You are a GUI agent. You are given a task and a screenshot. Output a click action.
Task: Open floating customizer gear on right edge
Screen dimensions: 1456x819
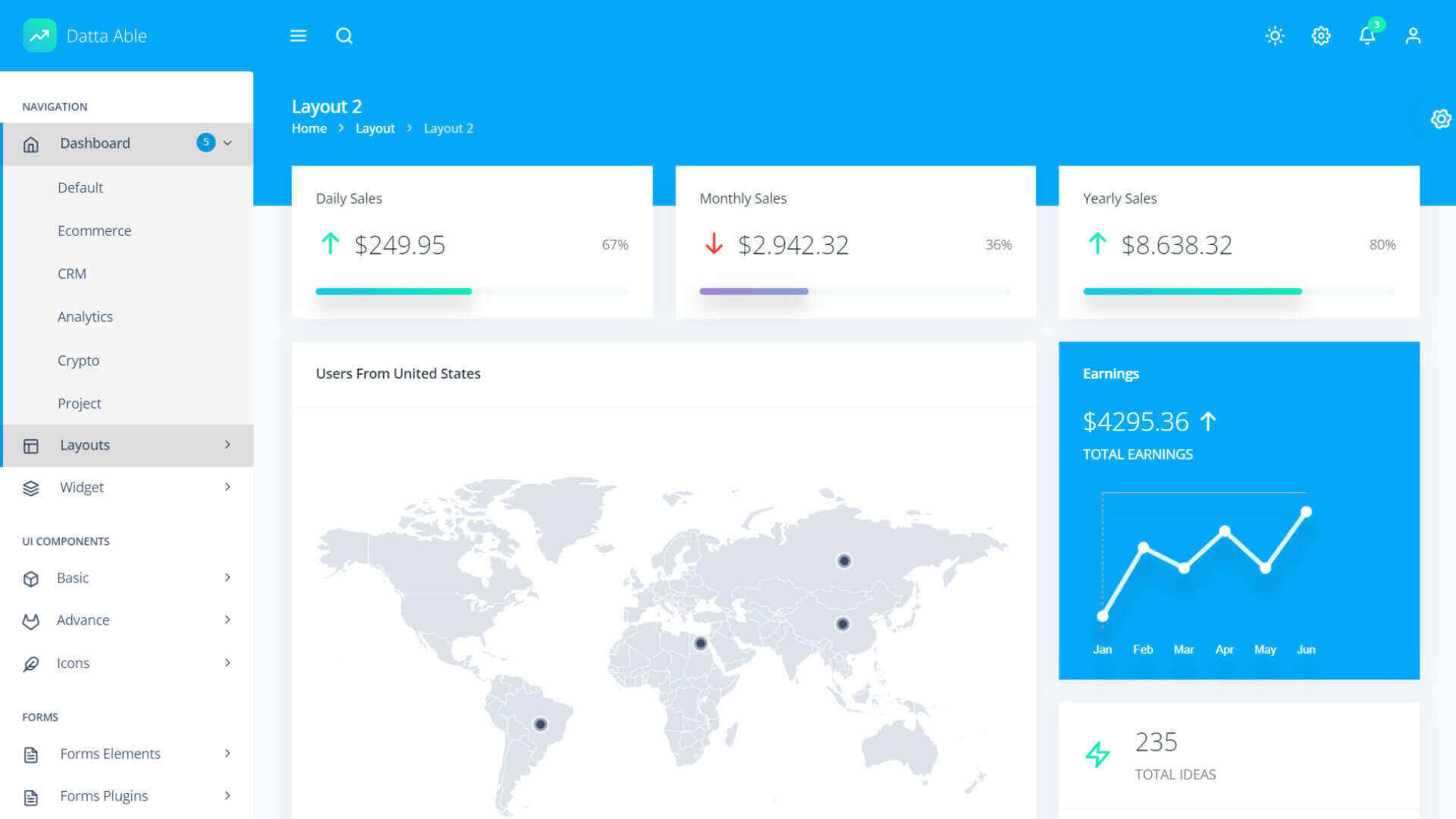pos(1440,119)
